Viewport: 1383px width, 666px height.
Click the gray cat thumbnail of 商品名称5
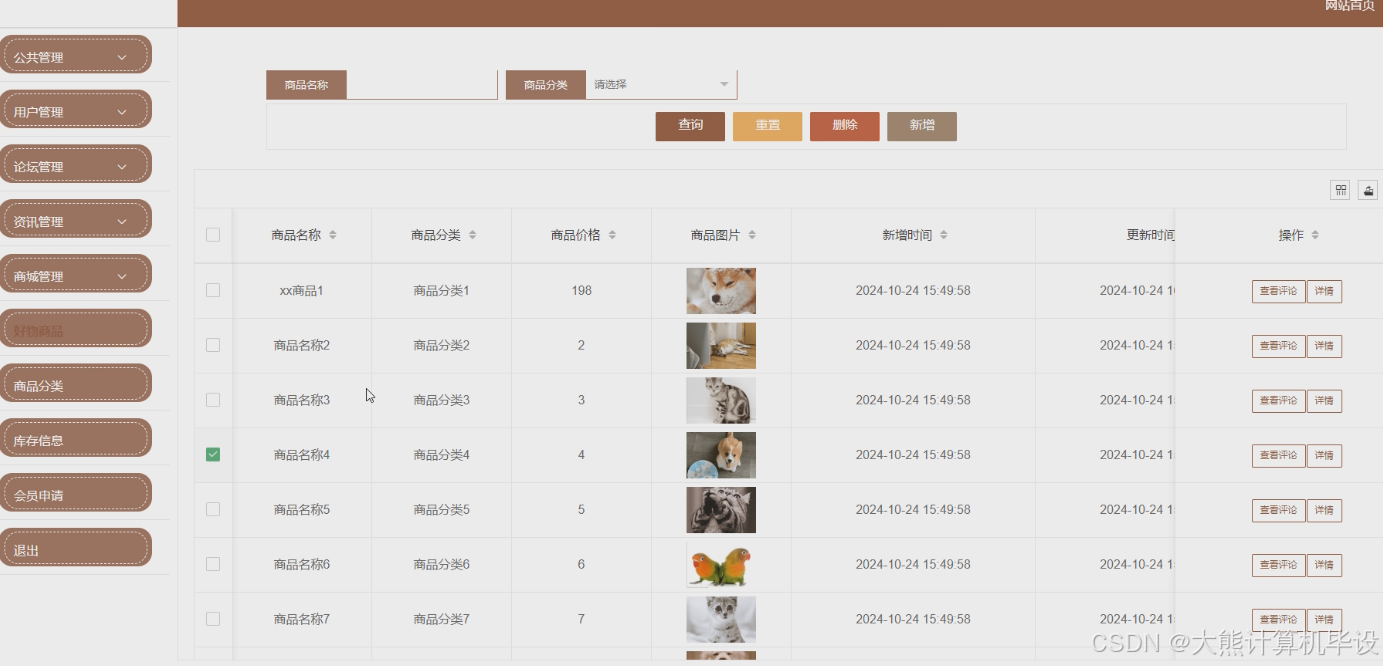[x=721, y=510]
